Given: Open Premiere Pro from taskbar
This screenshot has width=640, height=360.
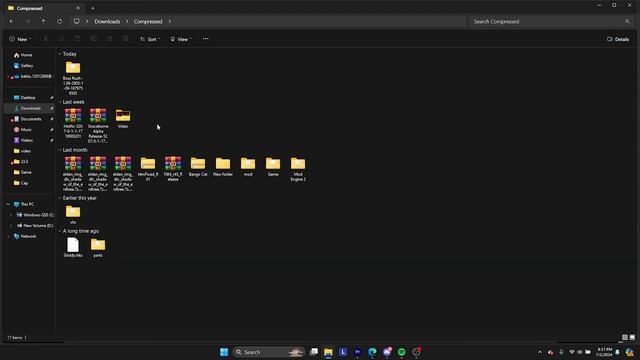Looking at the screenshot, I should [x=358, y=352].
